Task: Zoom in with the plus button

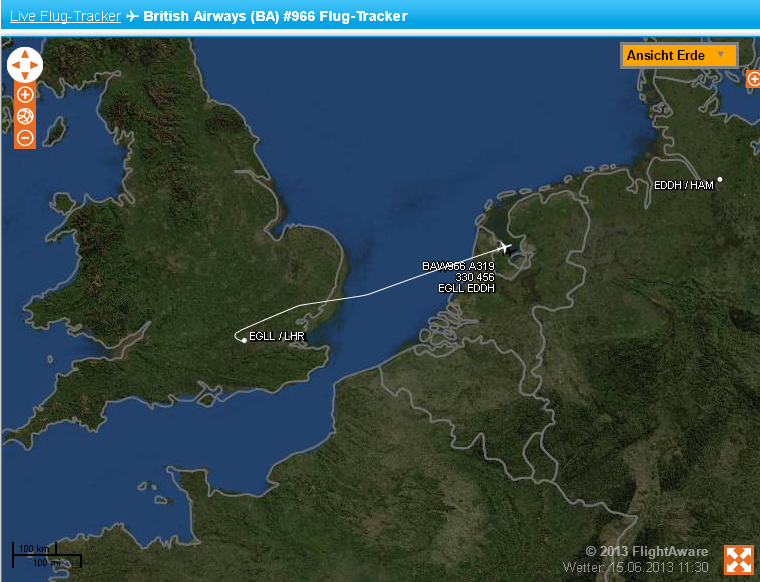Action: 25,94
